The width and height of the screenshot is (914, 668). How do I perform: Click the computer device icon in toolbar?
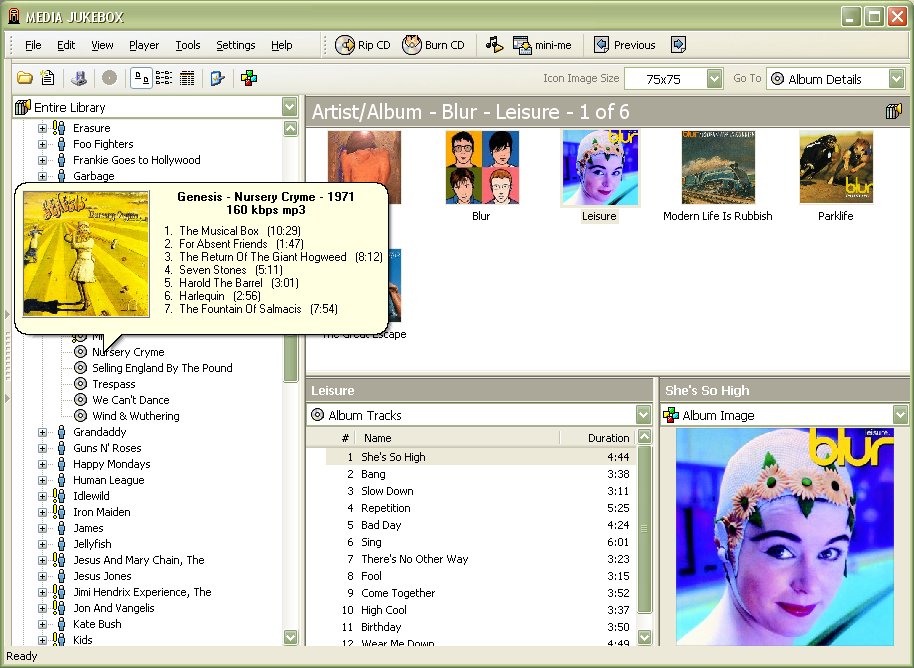tap(79, 78)
